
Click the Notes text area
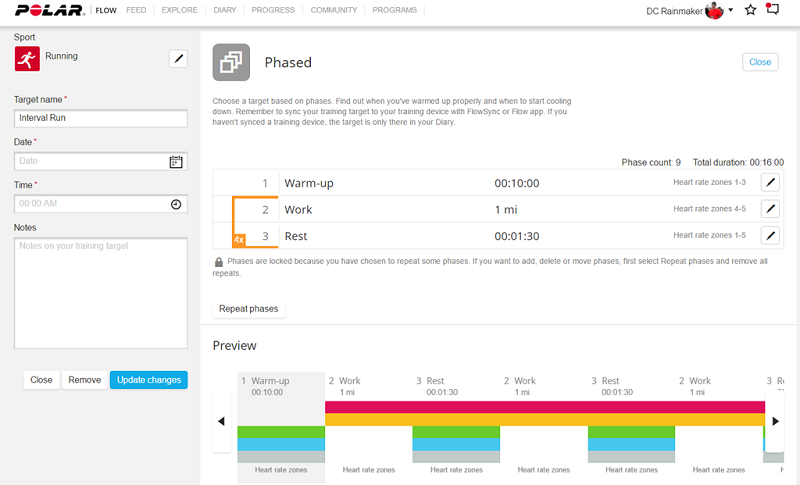point(101,293)
